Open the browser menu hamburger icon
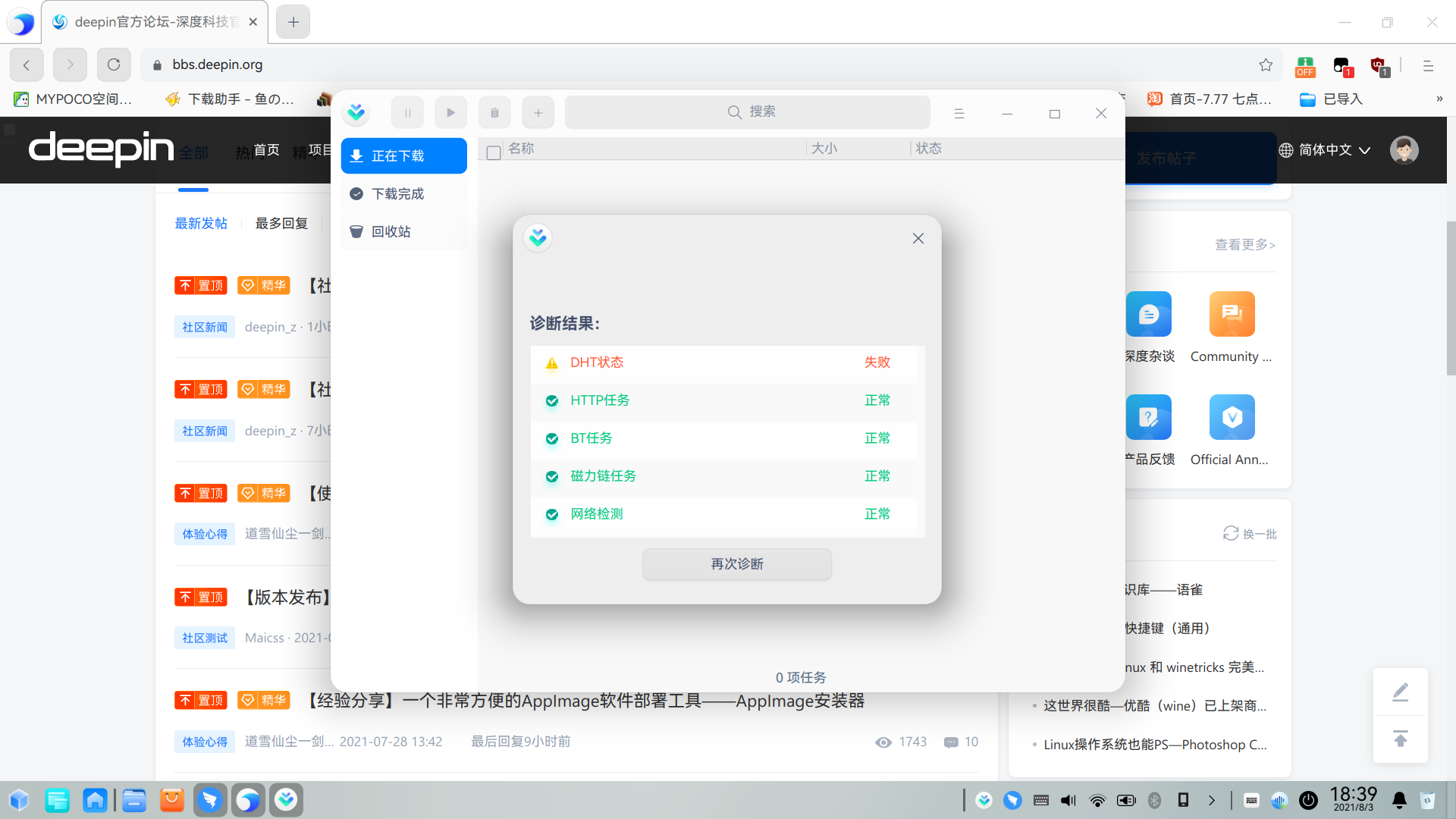Screen dimensions: 1456x819 tap(1428, 66)
